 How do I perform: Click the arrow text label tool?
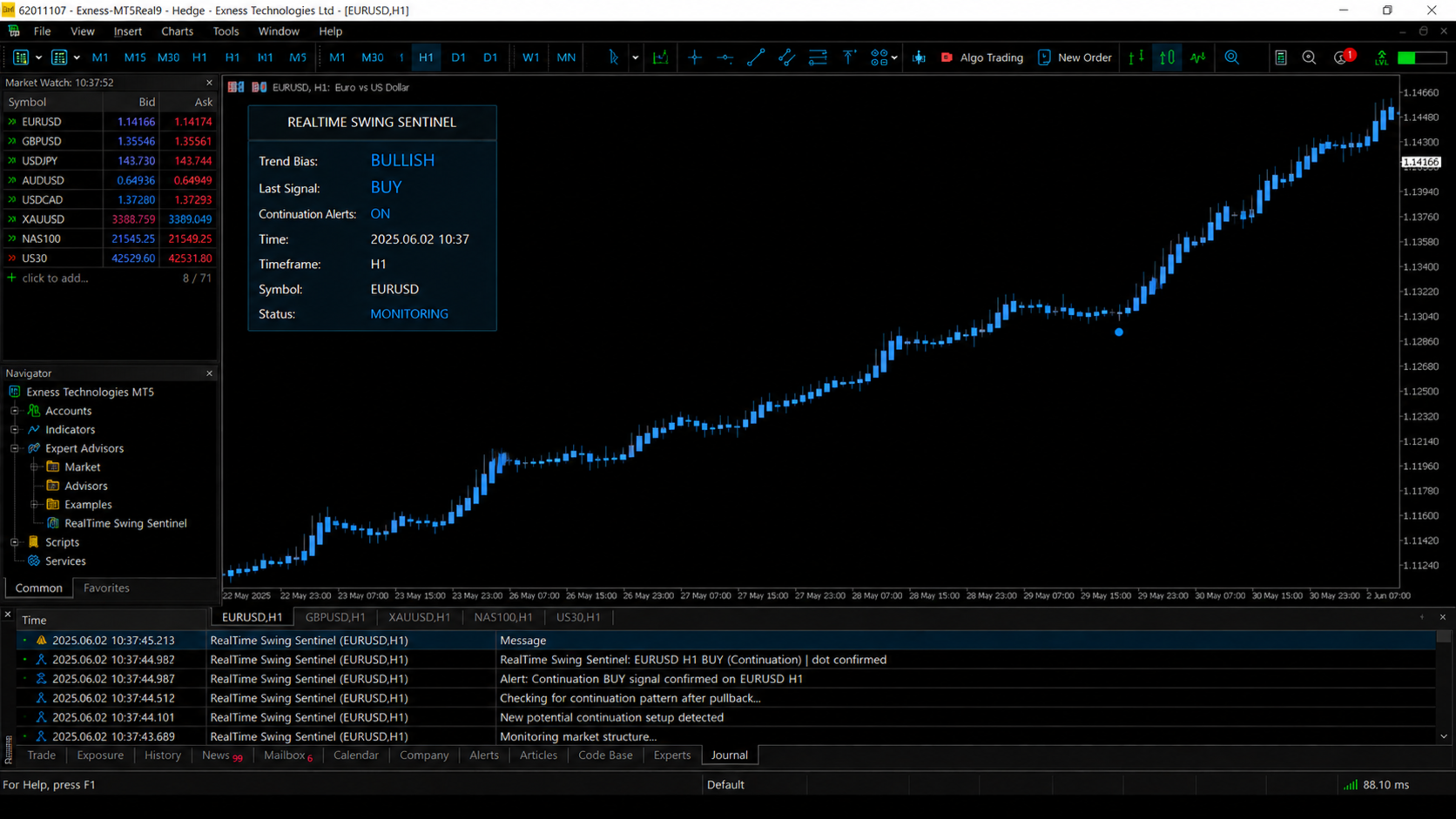pos(849,57)
